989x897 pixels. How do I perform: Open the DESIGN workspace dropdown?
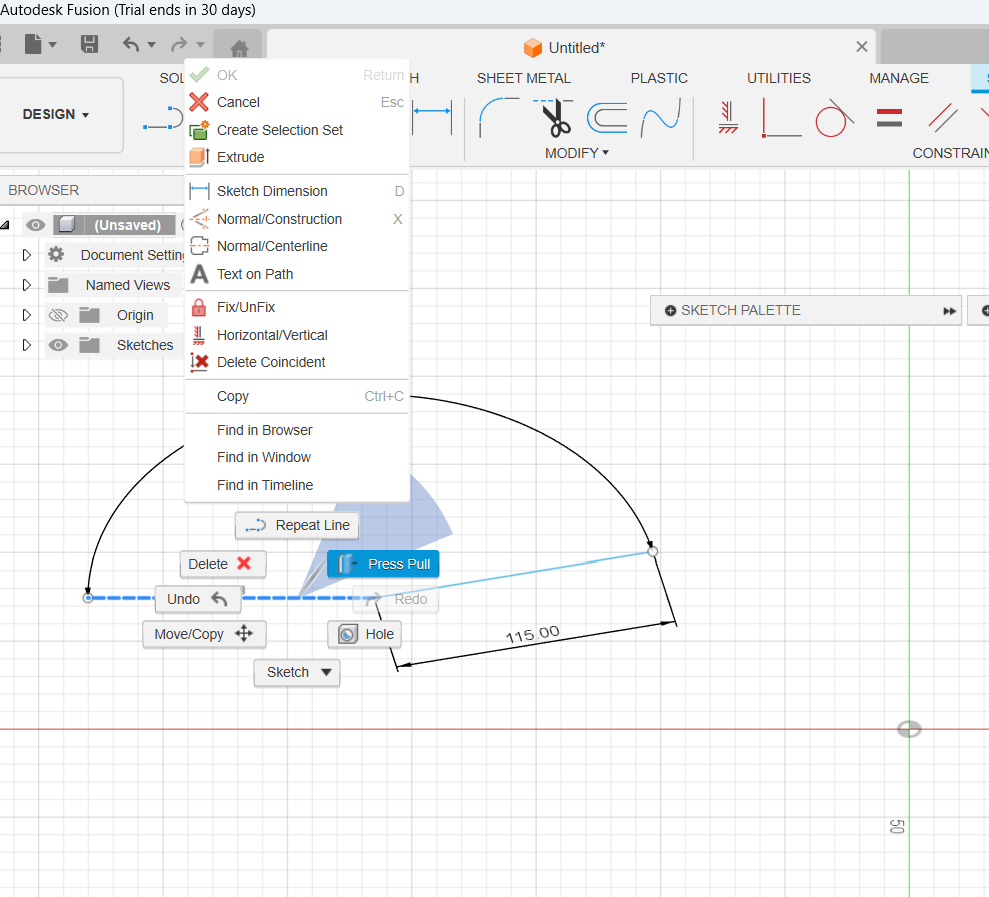(56, 115)
